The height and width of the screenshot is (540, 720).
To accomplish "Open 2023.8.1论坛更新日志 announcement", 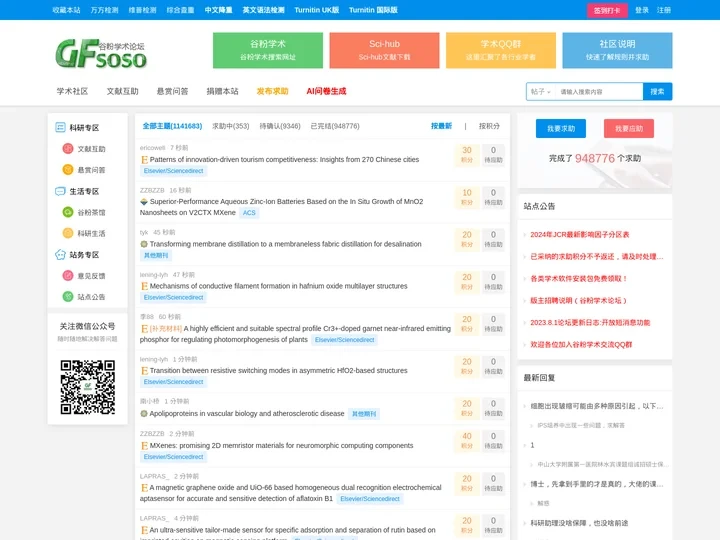I will pyautogui.click(x=590, y=323).
